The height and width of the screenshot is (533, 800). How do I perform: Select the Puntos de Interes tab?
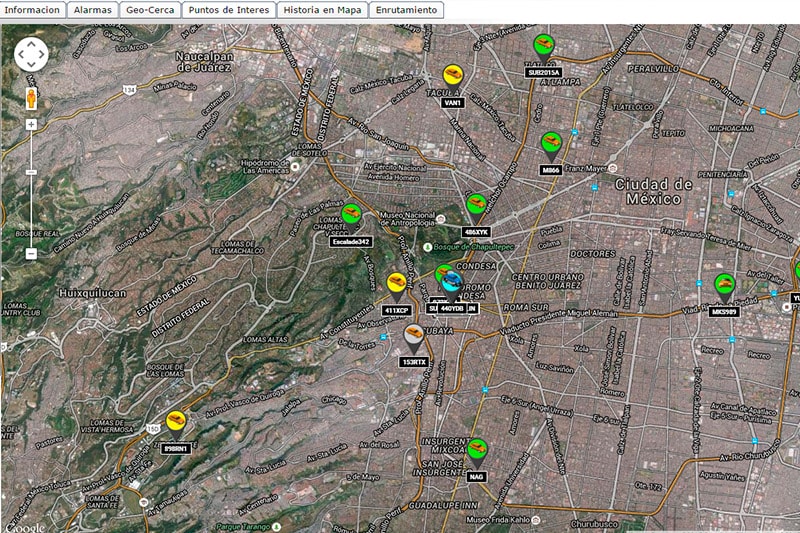(x=229, y=10)
